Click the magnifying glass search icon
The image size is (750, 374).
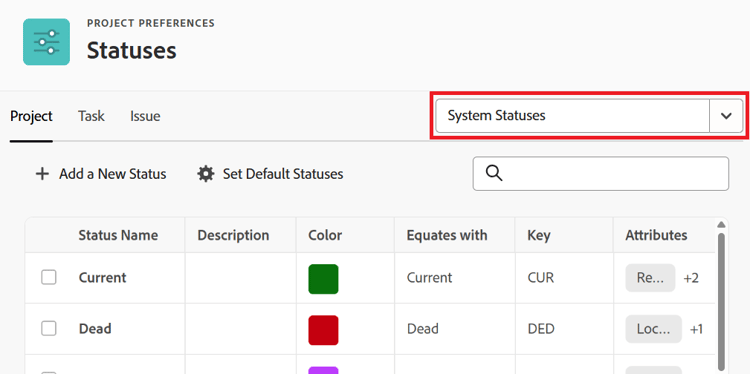tap(494, 173)
